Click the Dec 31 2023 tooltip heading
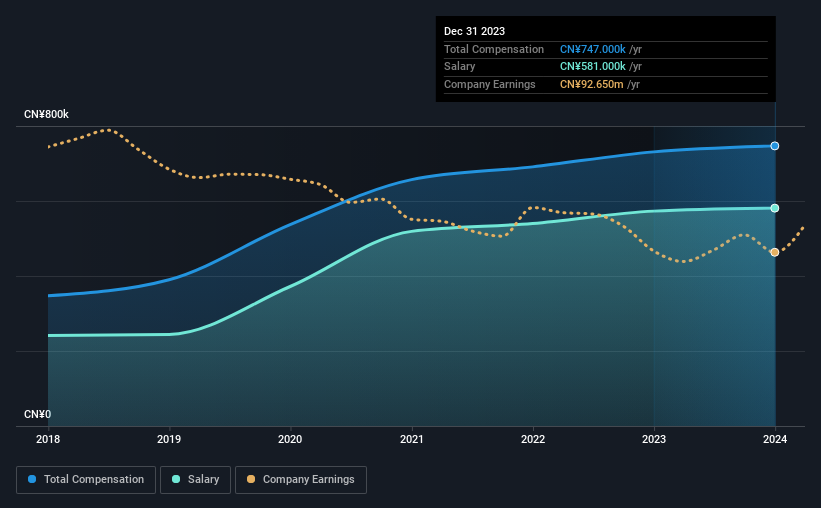The height and width of the screenshot is (508, 821). 474,31
